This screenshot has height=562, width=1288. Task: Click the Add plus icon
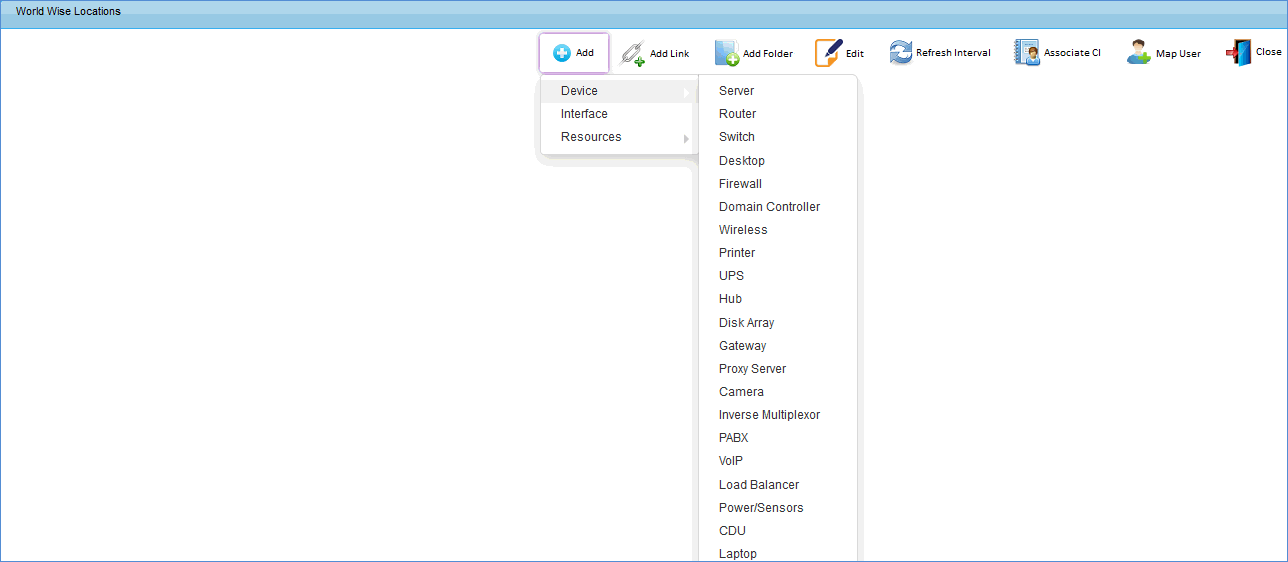[x=562, y=53]
